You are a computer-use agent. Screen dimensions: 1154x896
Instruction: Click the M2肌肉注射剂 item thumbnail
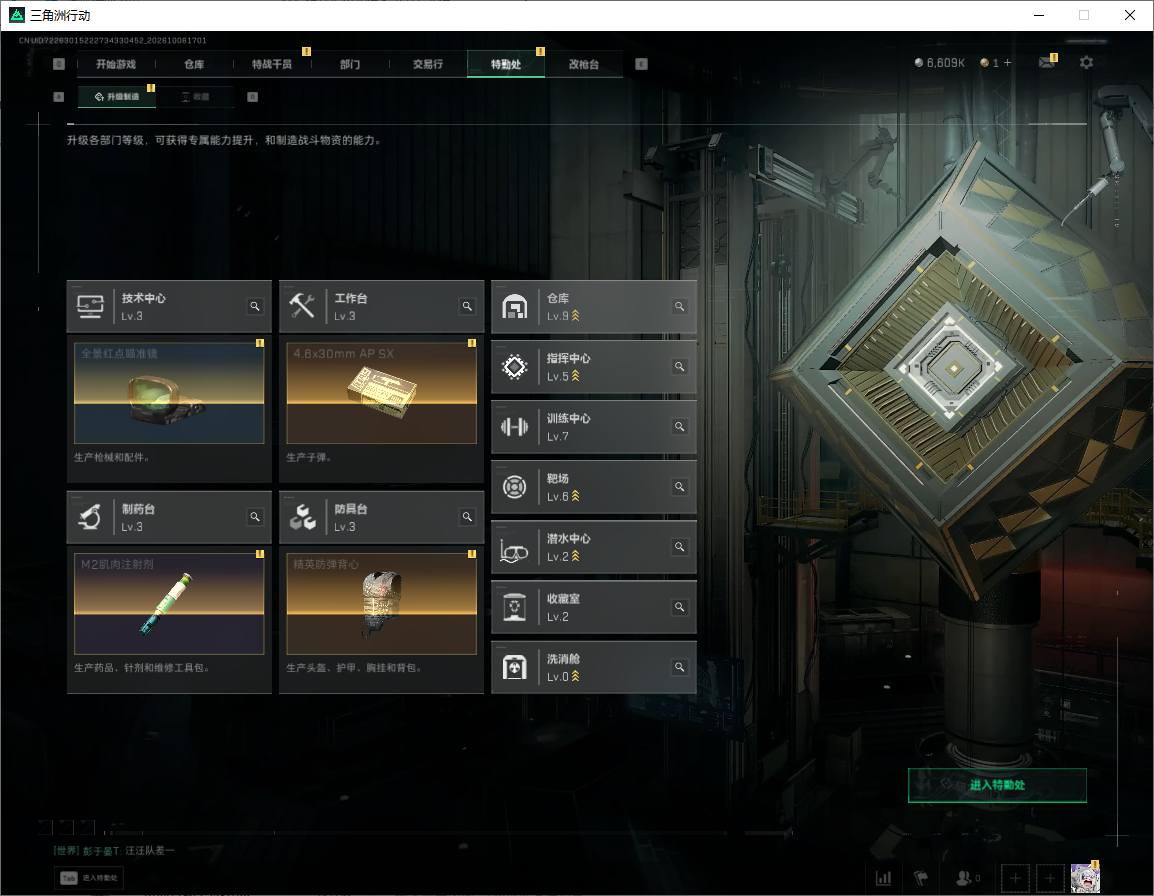(x=169, y=603)
